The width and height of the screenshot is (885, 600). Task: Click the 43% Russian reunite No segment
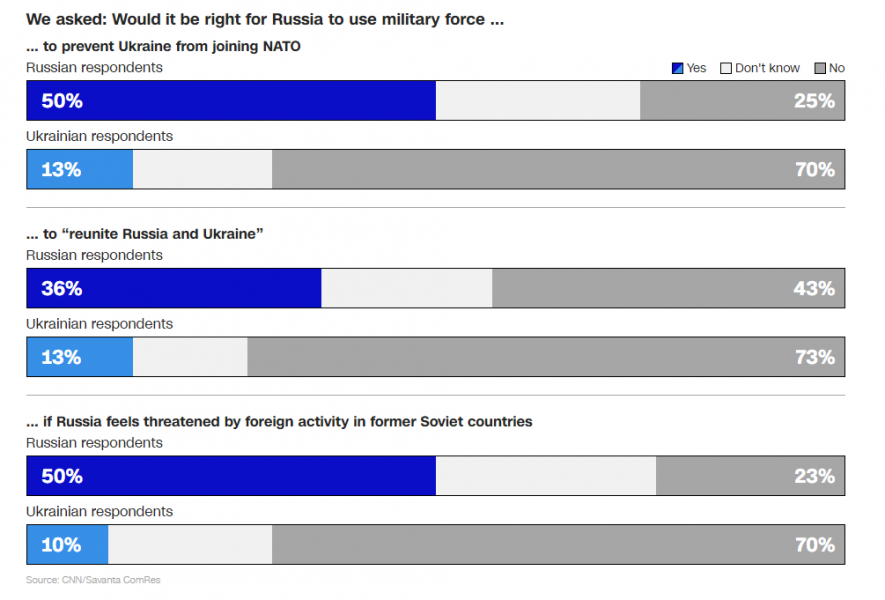pos(668,288)
